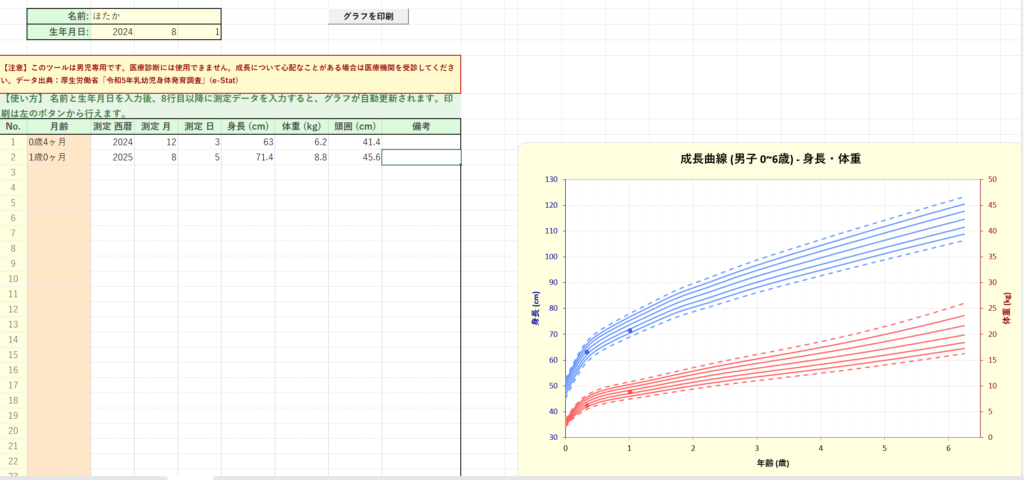Click the グラフを印刷 button
Image resolution: width=1024 pixels, height=480 pixels.
(x=368, y=17)
